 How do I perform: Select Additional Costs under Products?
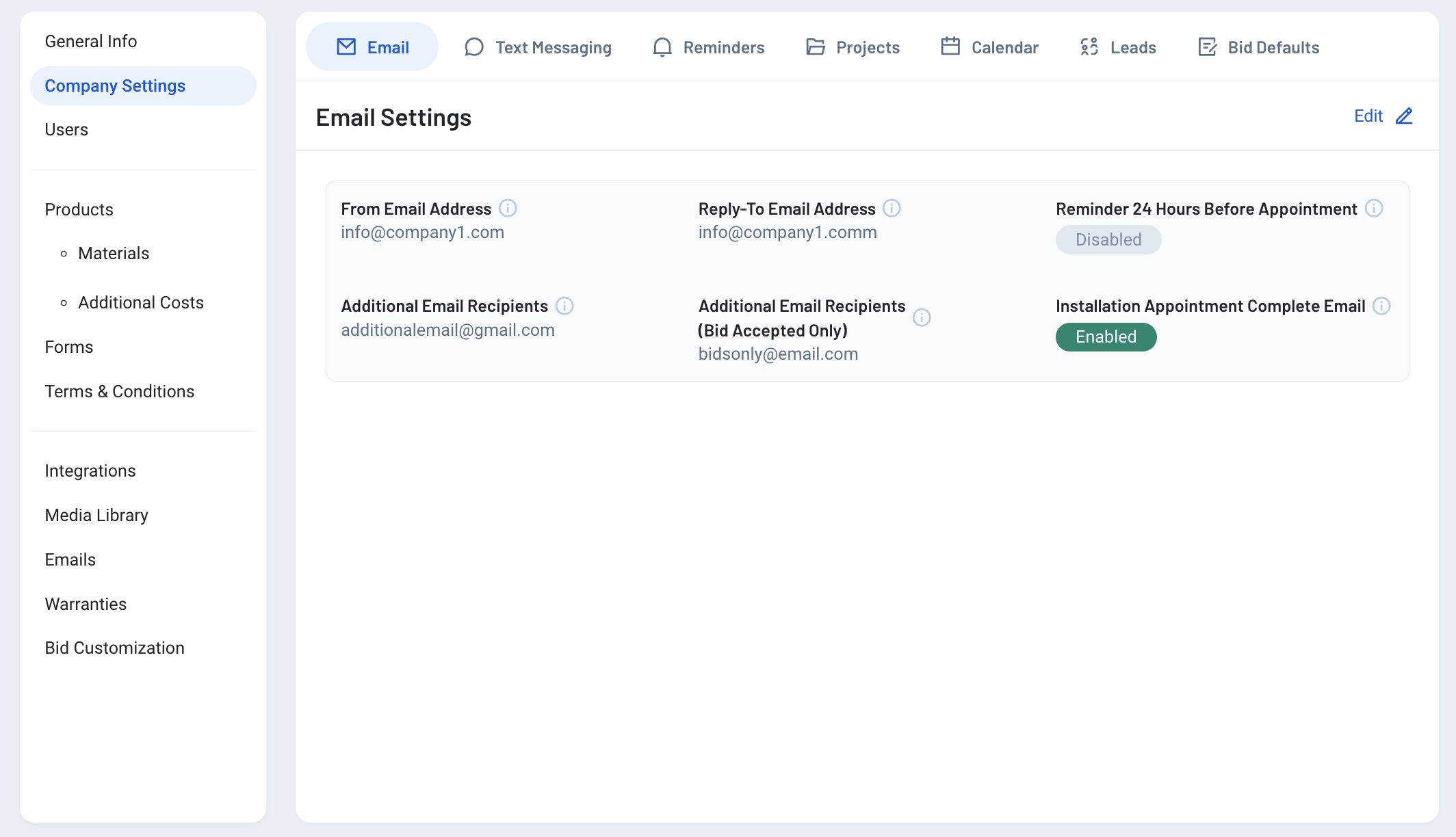141,303
